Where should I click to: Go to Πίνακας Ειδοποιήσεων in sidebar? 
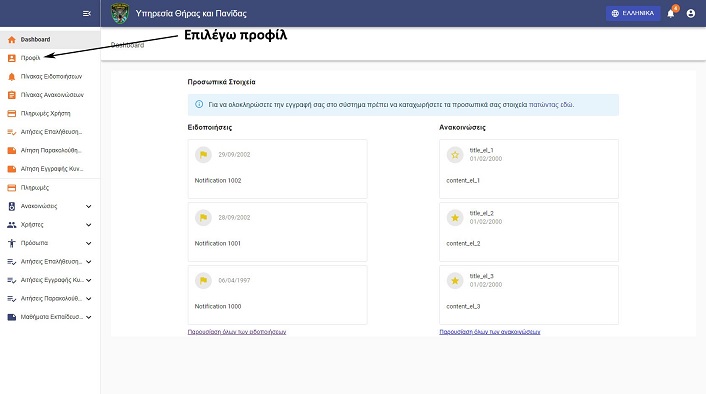click(x=50, y=77)
